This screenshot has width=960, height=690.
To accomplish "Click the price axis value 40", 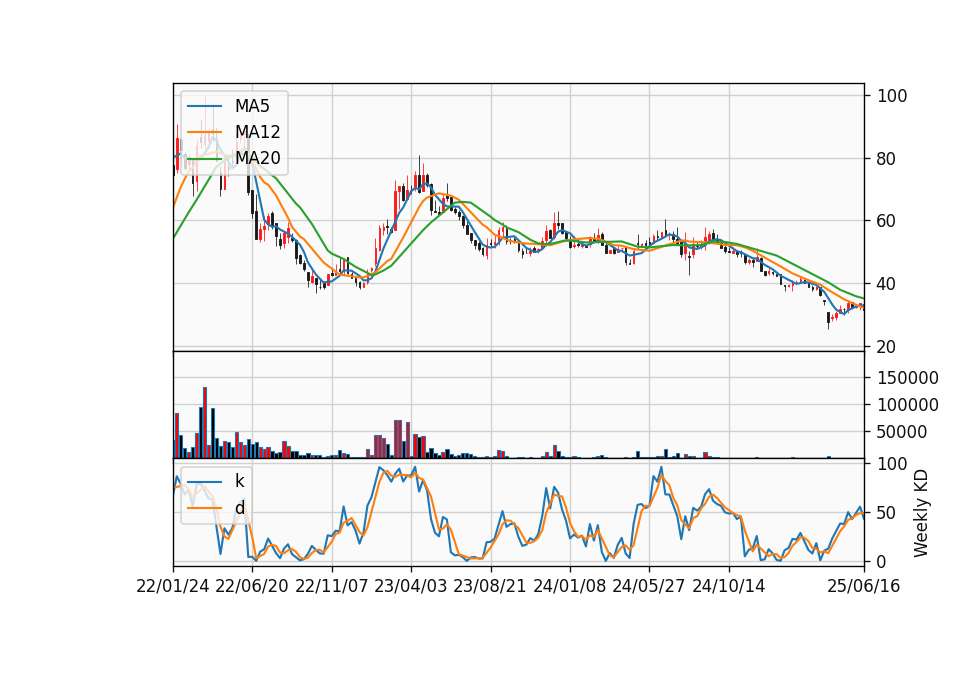I will (x=888, y=284).
